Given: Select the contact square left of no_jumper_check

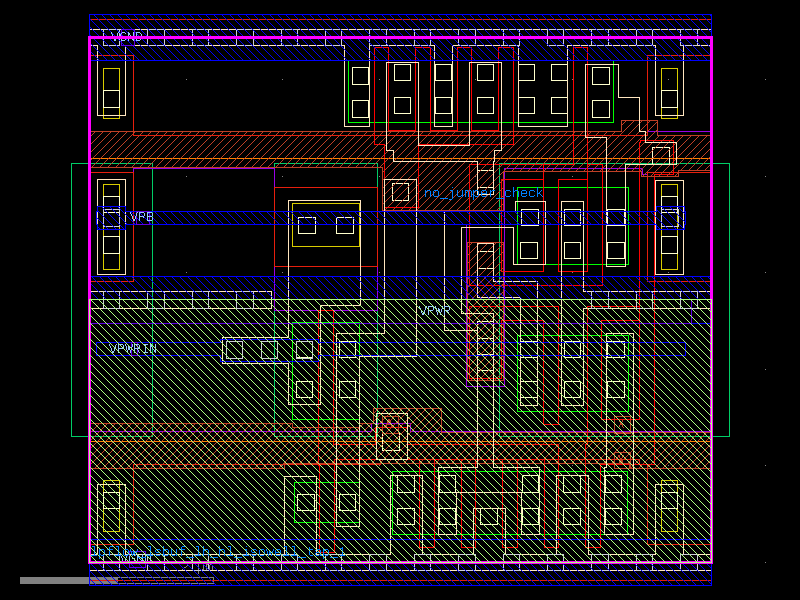Looking at the screenshot, I should pos(400,191).
